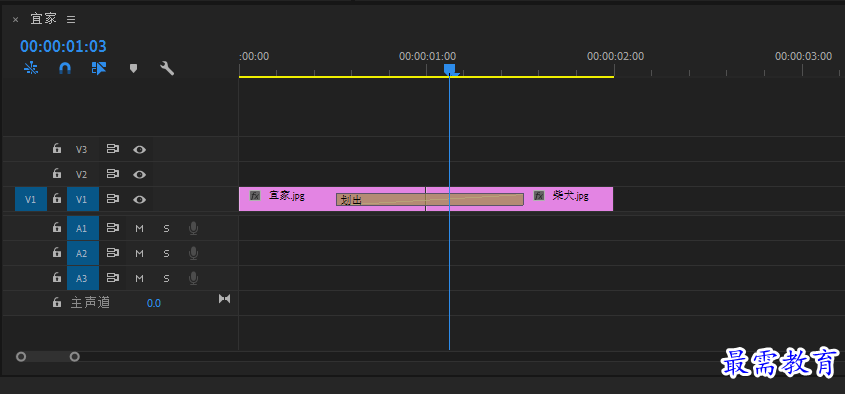The image size is (845, 394).
Task: Hide track V1 output eye
Action: point(140,199)
